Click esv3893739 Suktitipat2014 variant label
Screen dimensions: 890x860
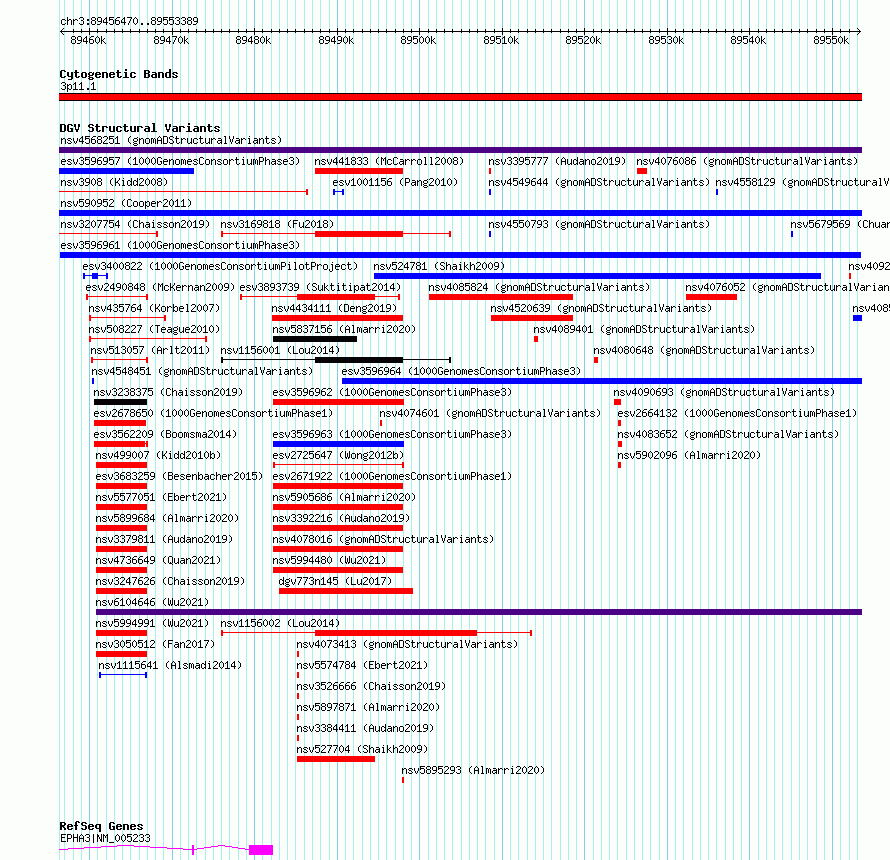(x=320, y=287)
